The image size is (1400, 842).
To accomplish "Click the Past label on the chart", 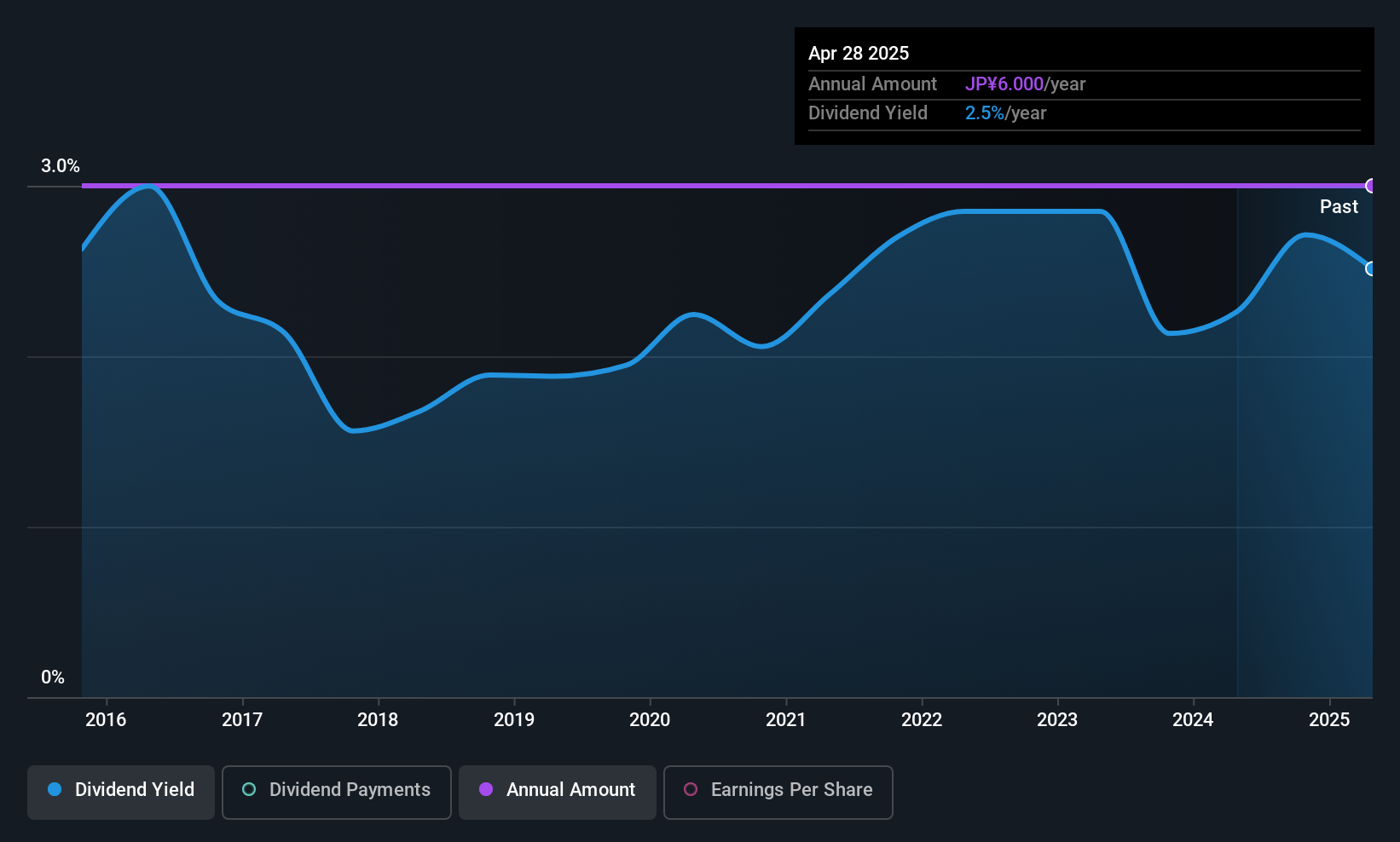I will tap(1339, 207).
